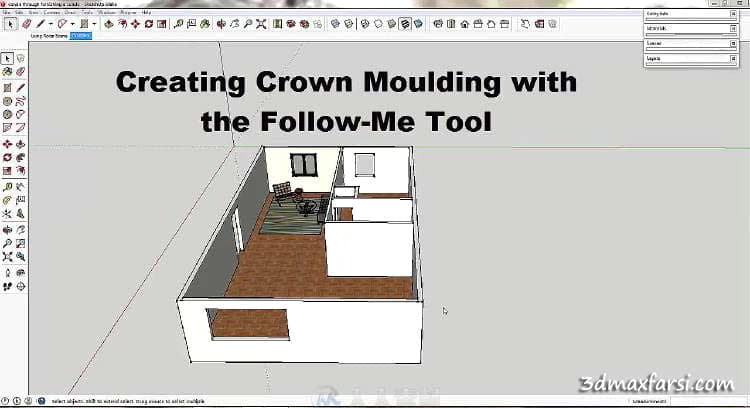Toggle Back Edges face style
This screenshot has height=408, width=750.
click(x=349, y=23)
